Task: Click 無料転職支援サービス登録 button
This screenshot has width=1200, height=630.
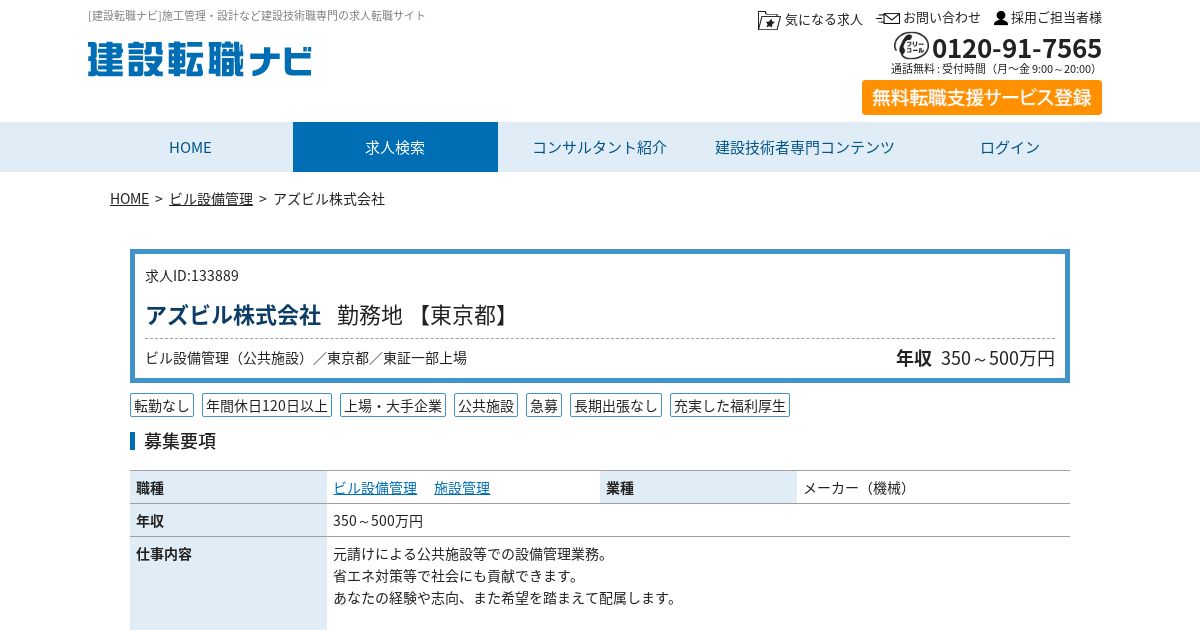Action: click(982, 98)
